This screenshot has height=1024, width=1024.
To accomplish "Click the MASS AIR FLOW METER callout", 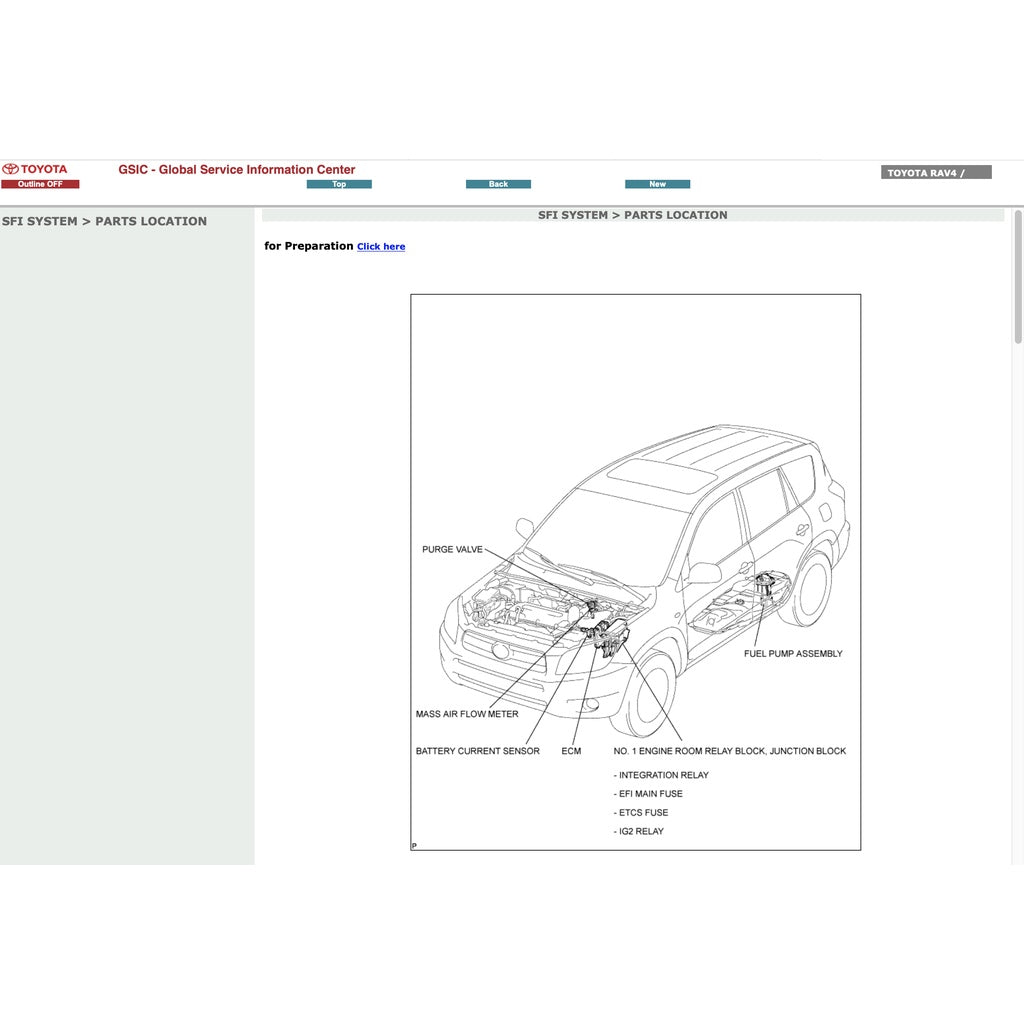I will pos(466,713).
